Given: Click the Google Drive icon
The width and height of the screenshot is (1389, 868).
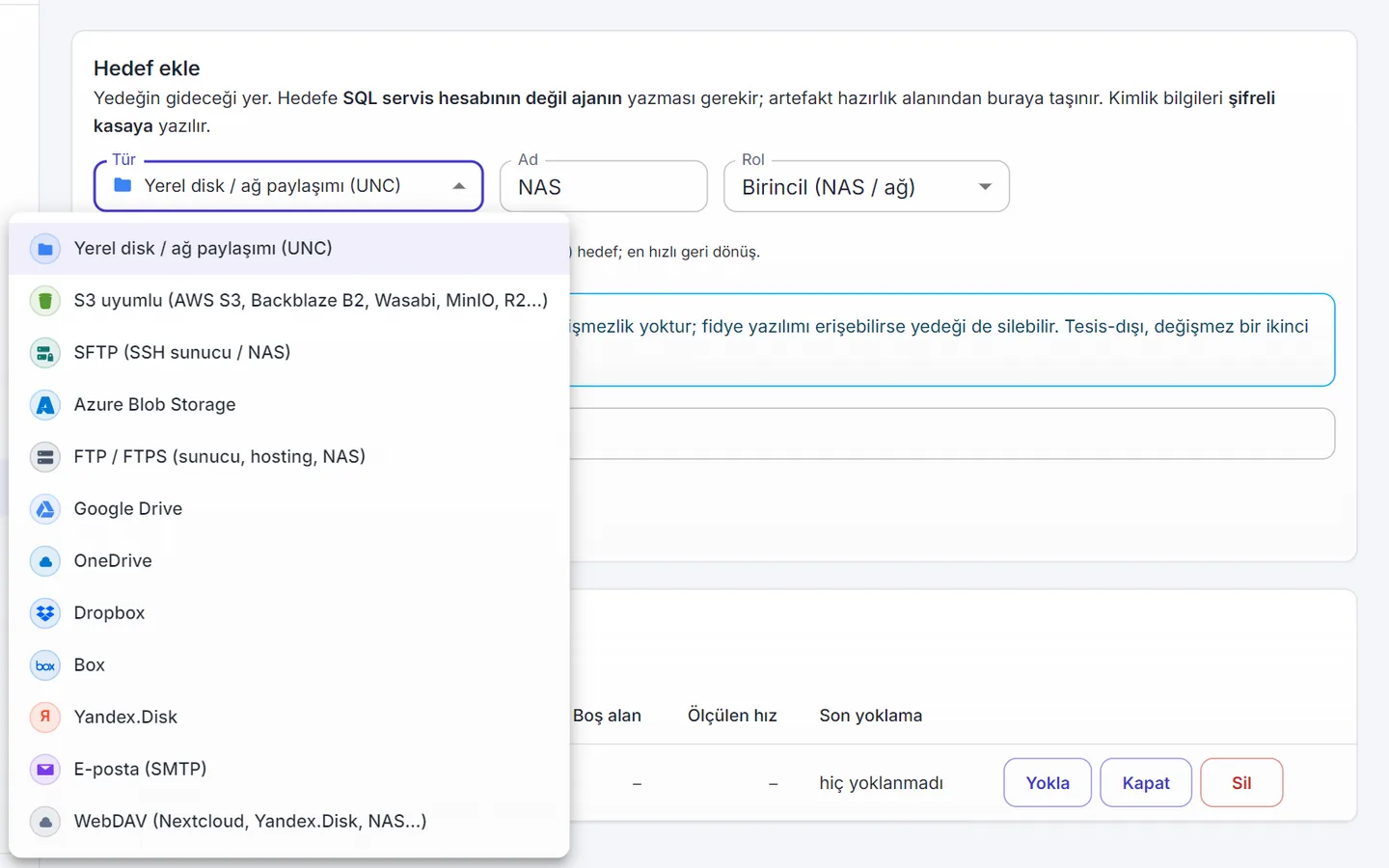Looking at the screenshot, I should [45, 509].
